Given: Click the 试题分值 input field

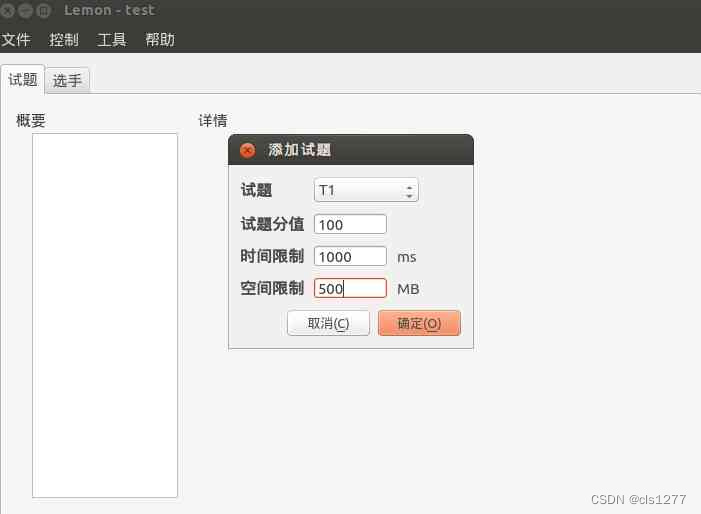Looking at the screenshot, I should point(350,224).
